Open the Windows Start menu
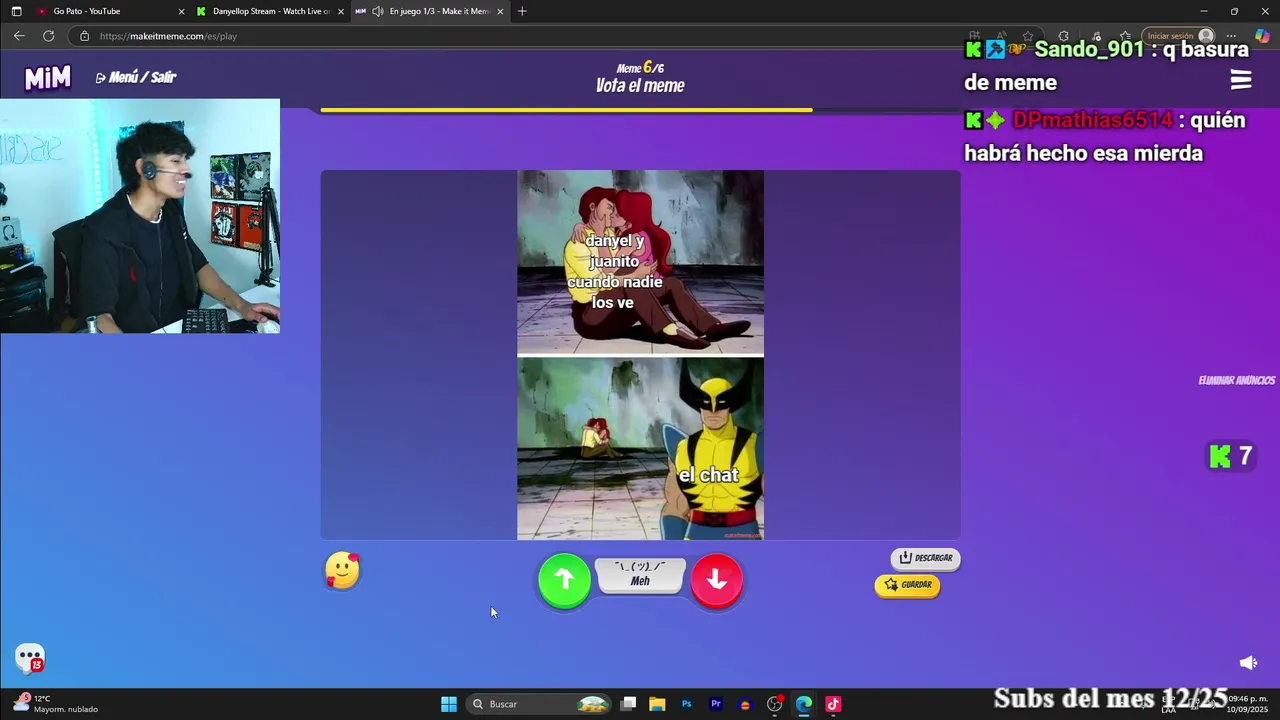 (449, 704)
